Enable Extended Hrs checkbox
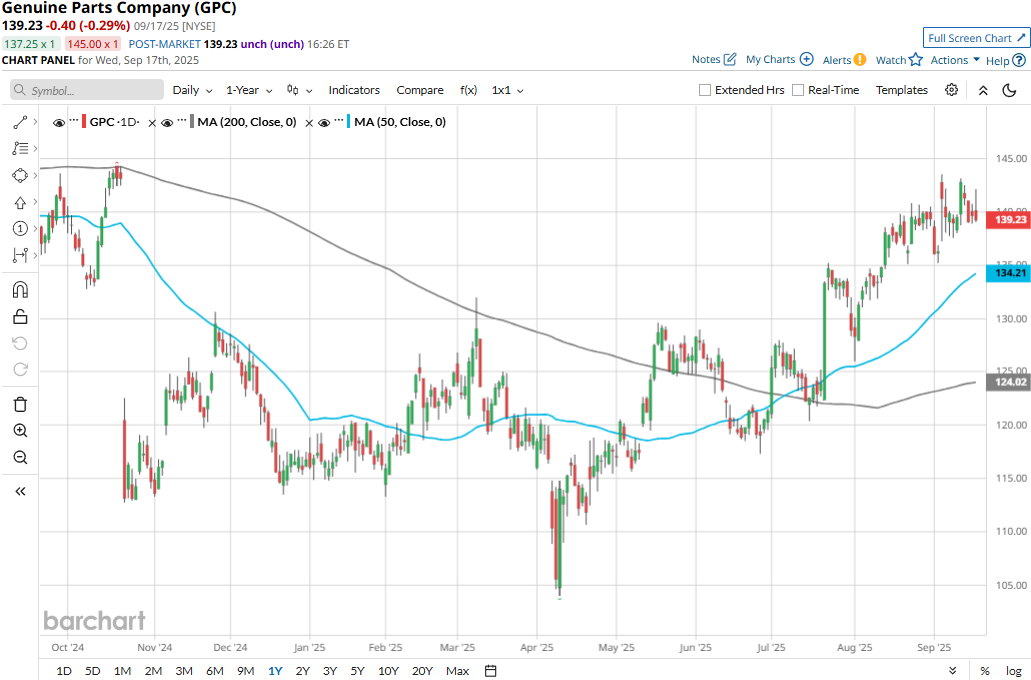The height and width of the screenshot is (680, 1031). coord(705,90)
